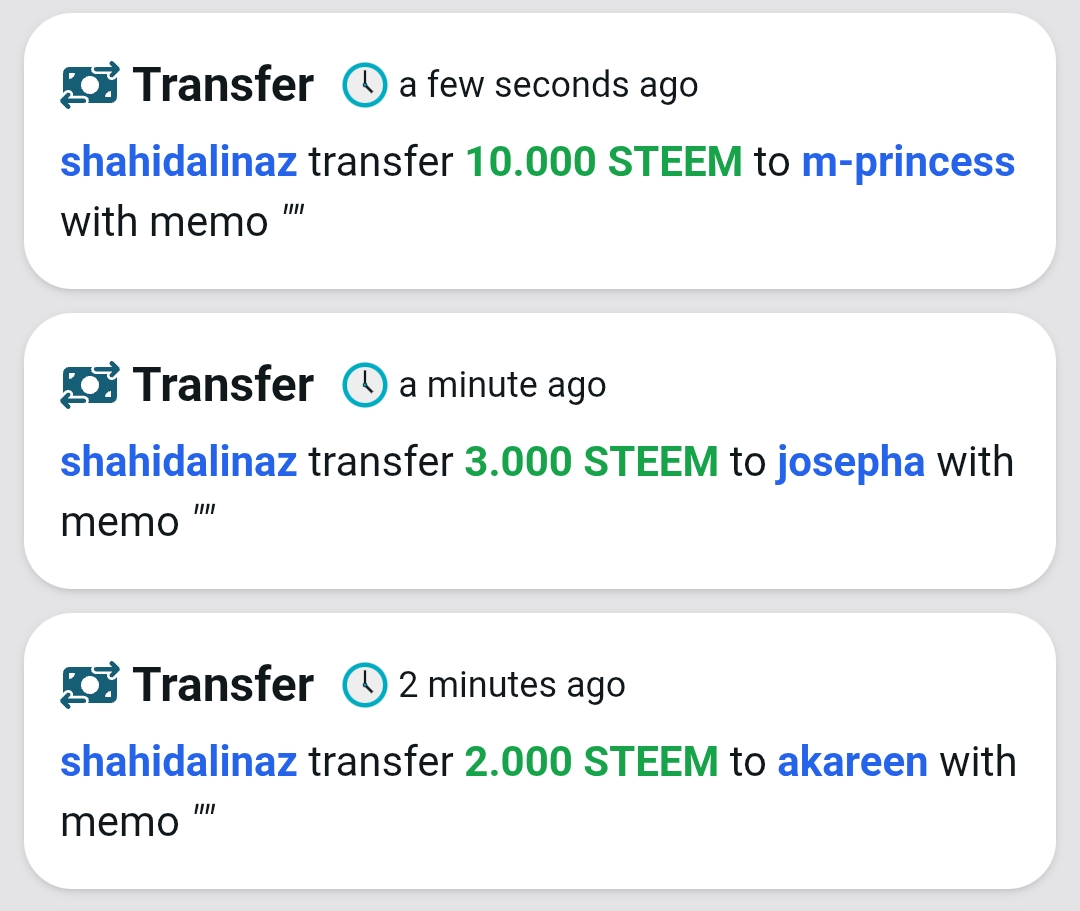Click the 2.000 STEEM amount
Image resolution: width=1080 pixels, height=911 pixels.
(592, 761)
